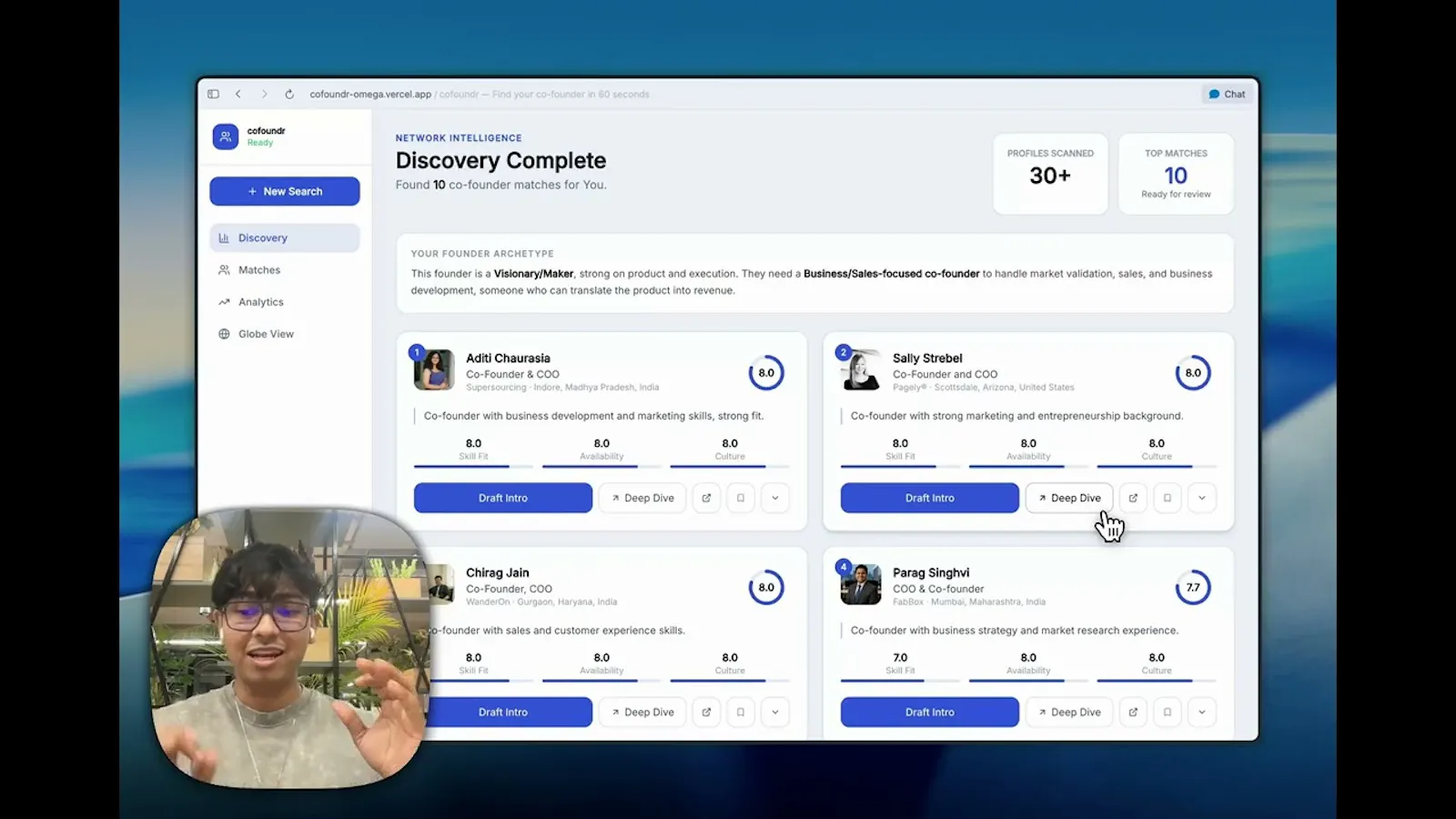Click the Sally Strebel name

[927, 358]
